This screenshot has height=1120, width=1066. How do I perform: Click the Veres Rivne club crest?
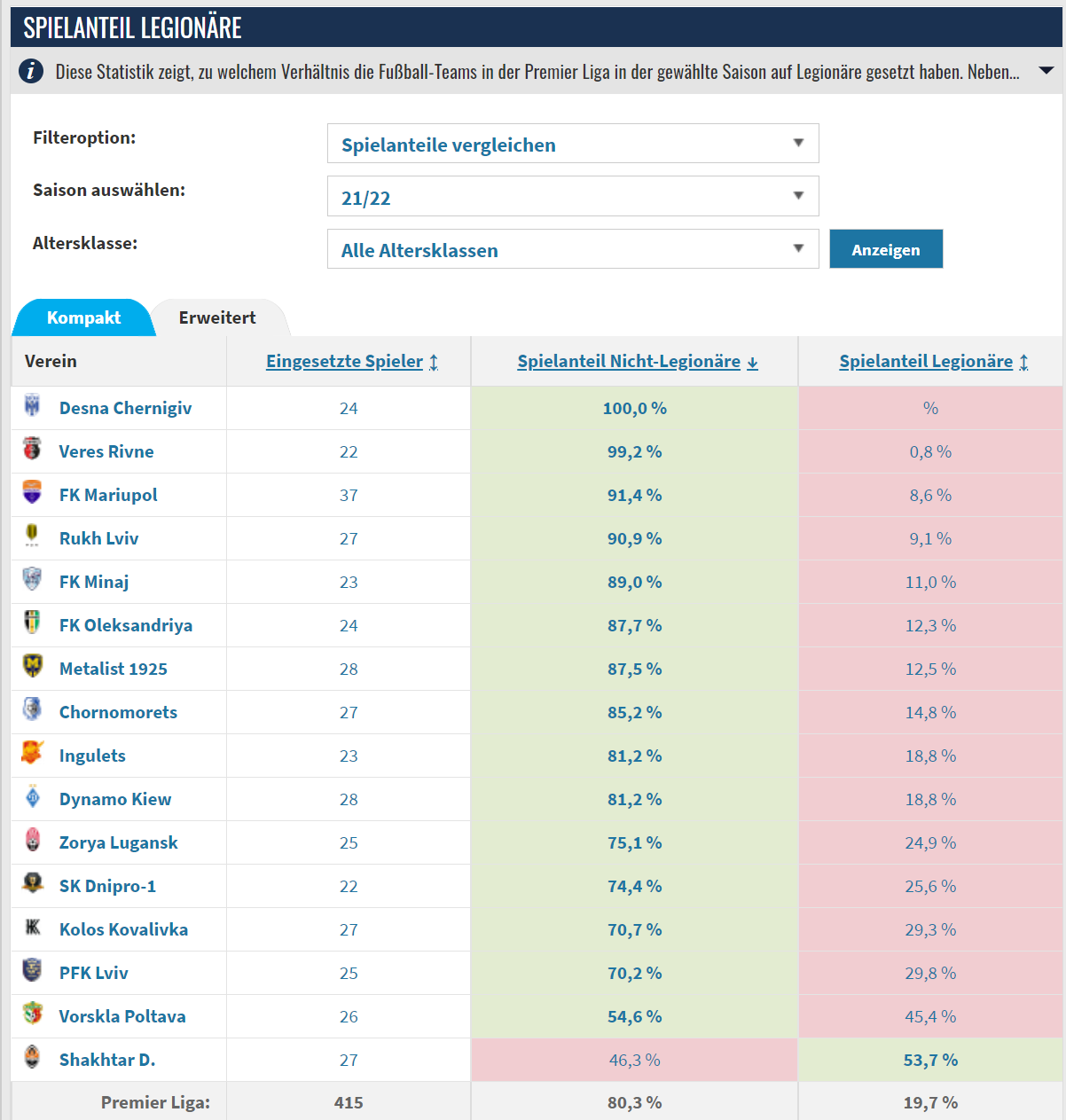(x=32, y=449)
